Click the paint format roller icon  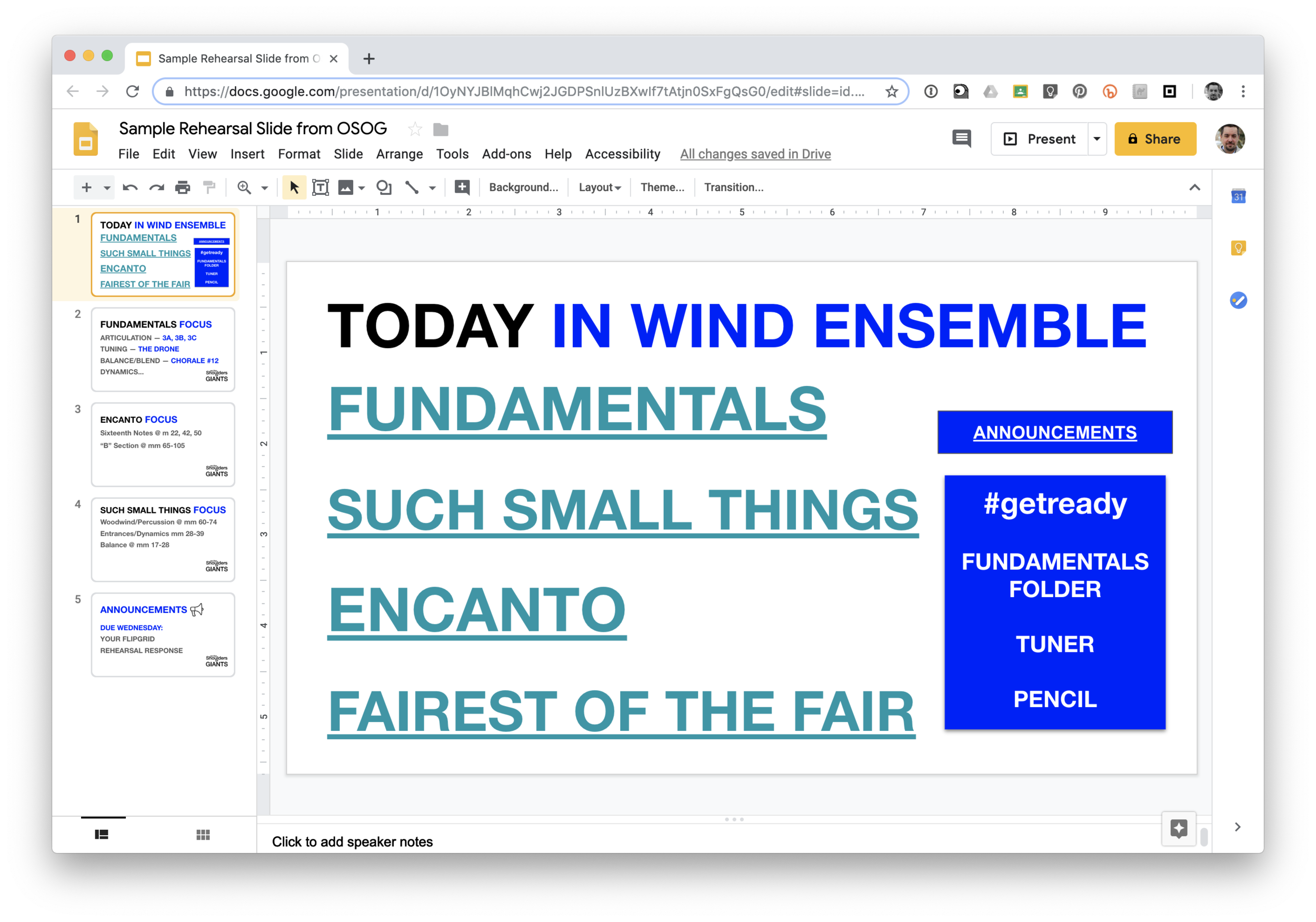click(209, 187)
